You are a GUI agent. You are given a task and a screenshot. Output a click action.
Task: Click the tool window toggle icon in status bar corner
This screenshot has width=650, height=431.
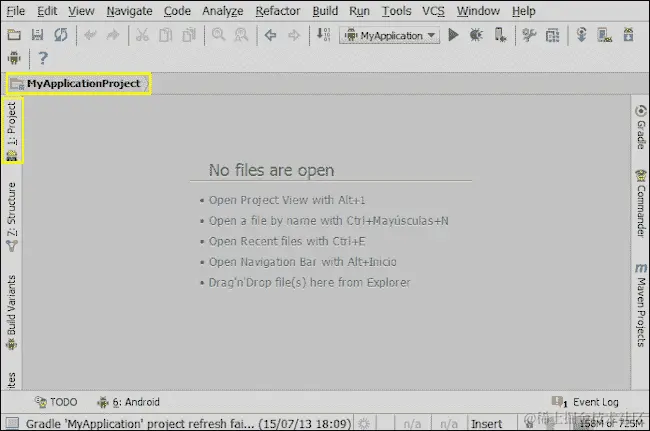coord(12,423)
